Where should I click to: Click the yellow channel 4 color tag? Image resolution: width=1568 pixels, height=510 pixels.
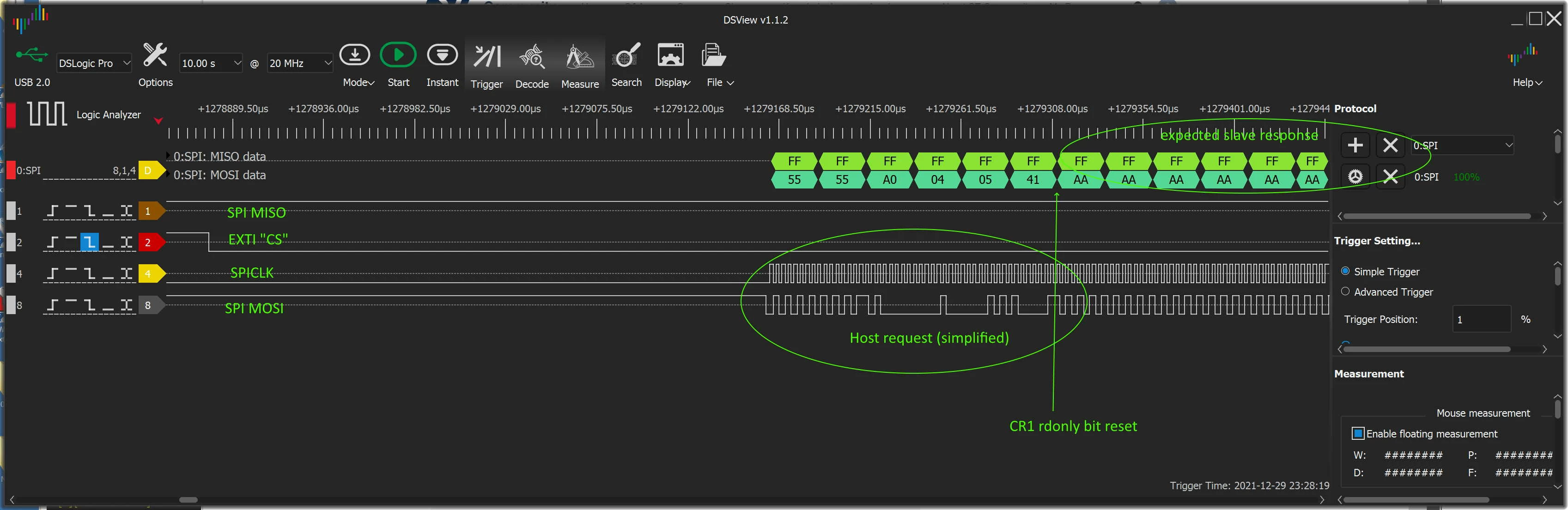(x=151, y=273)
